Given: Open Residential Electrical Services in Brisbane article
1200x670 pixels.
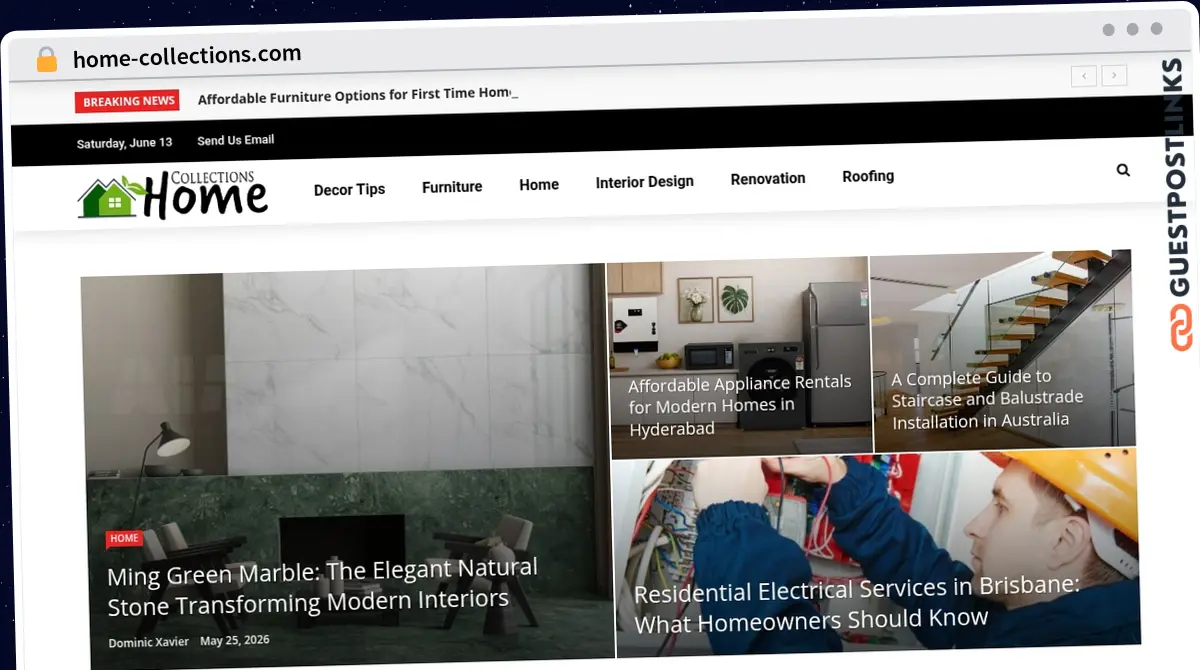Looking at the screenshot, I should click(x=857, y=603).
